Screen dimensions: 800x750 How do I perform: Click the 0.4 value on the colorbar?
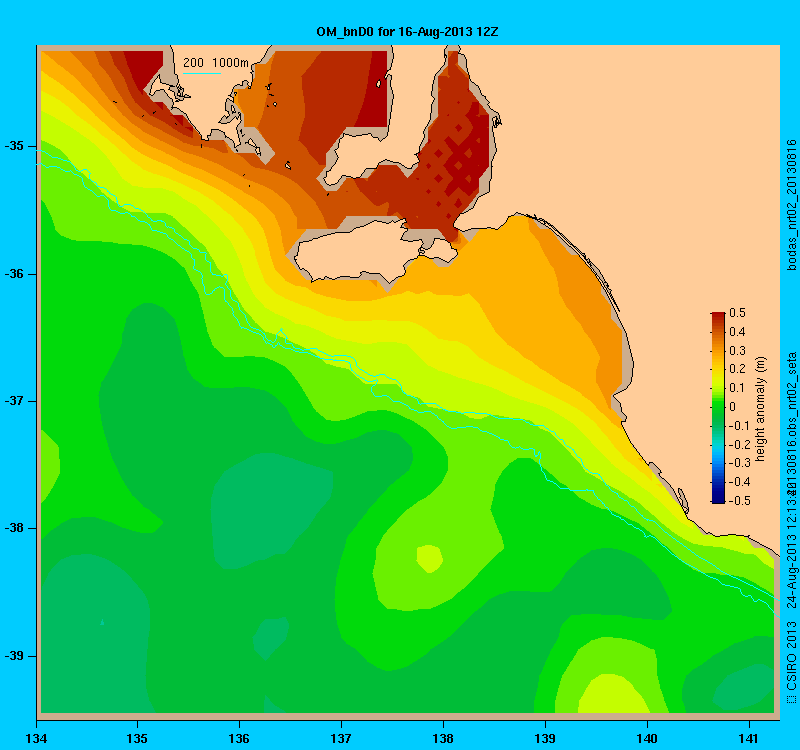click(738, 332)
